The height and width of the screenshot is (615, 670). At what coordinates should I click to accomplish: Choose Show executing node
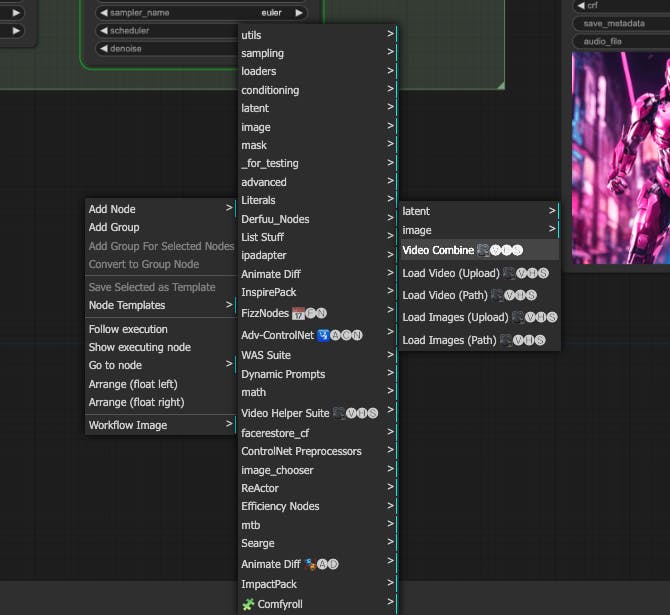coord(160,347)
